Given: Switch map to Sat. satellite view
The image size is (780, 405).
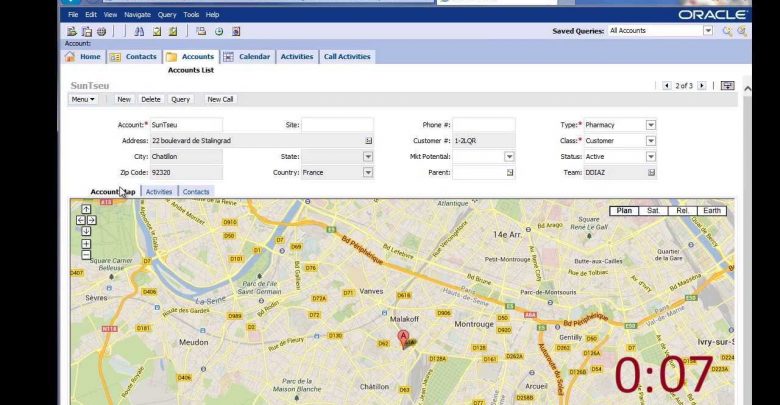Looking at the screenshot, I should tap(653, 211).
